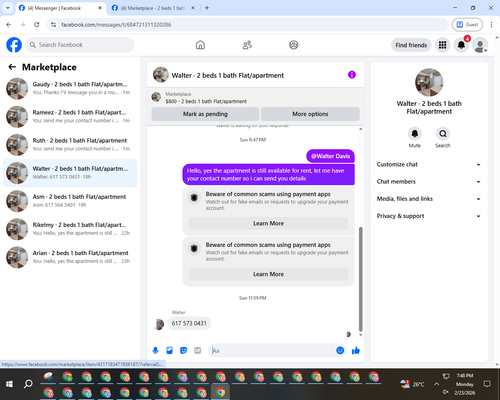Click More options button
Viewport: 500px width, 400px height.
310,114
